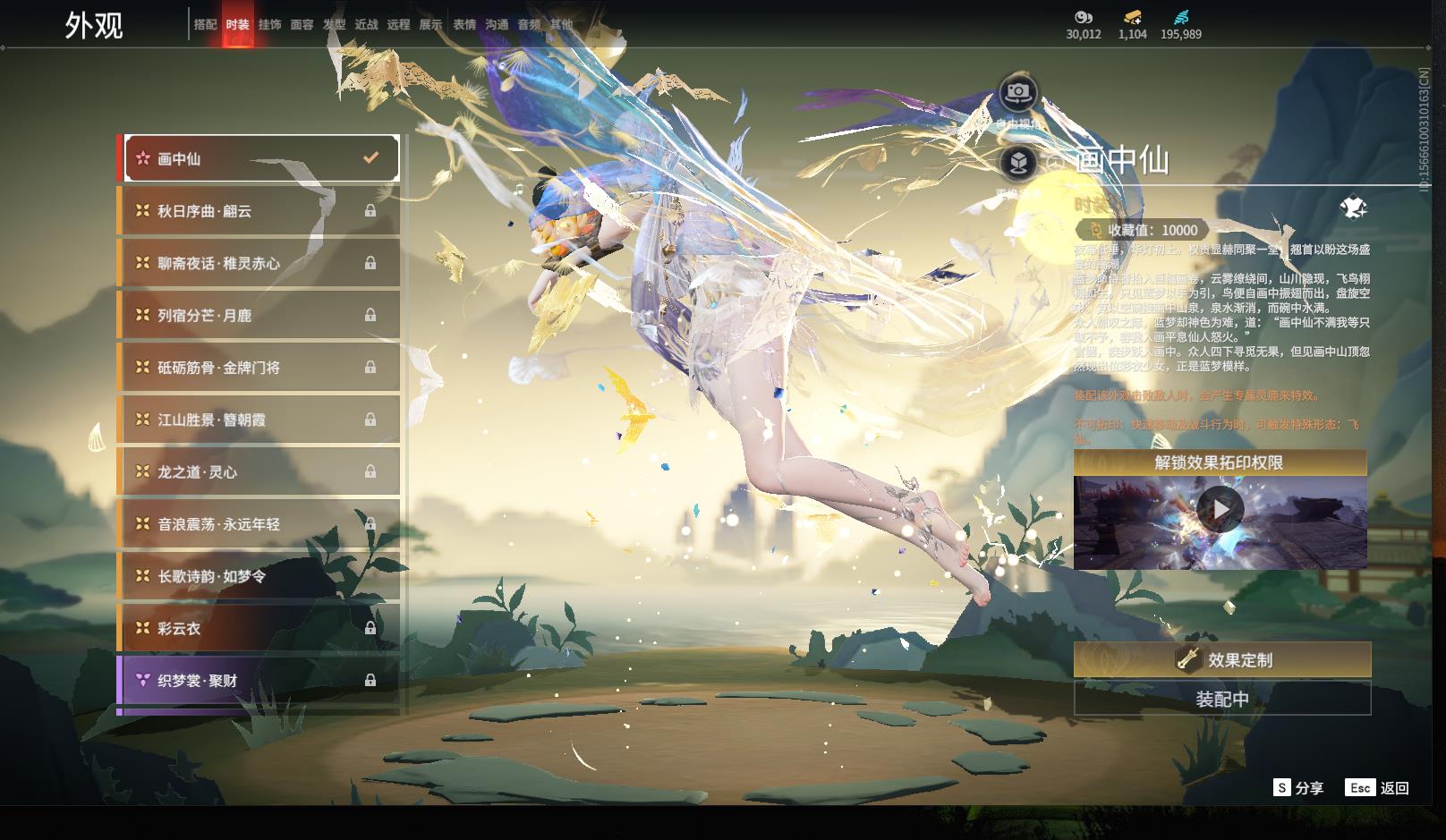Click the lock icon on 列宿分芒·月鹿

pyautogui.click(x=370, y=315)
